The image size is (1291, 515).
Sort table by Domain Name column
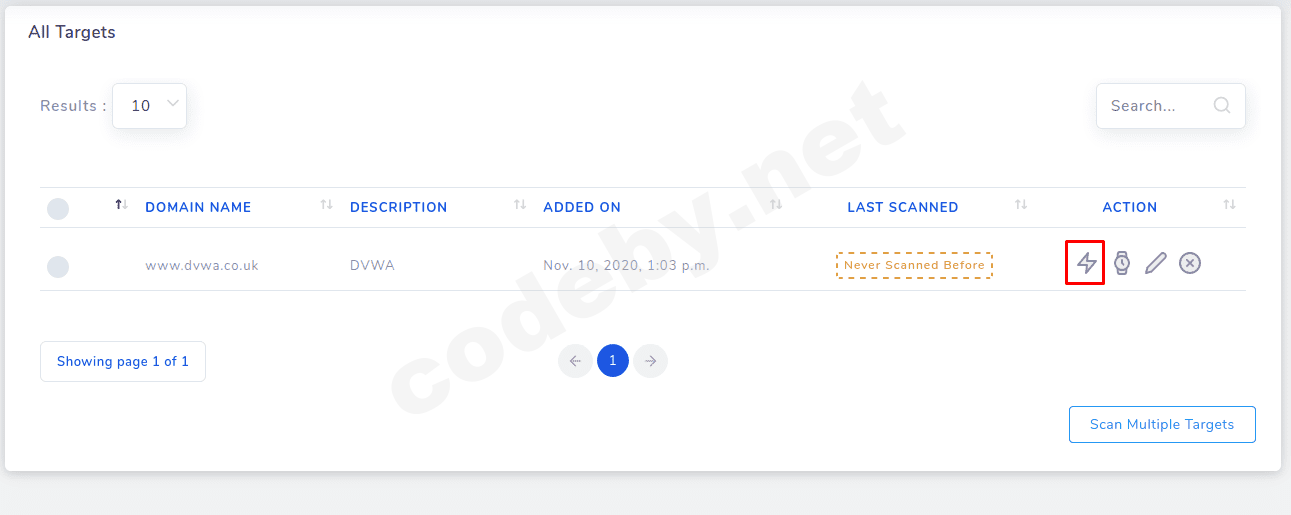tap(198, 207)
